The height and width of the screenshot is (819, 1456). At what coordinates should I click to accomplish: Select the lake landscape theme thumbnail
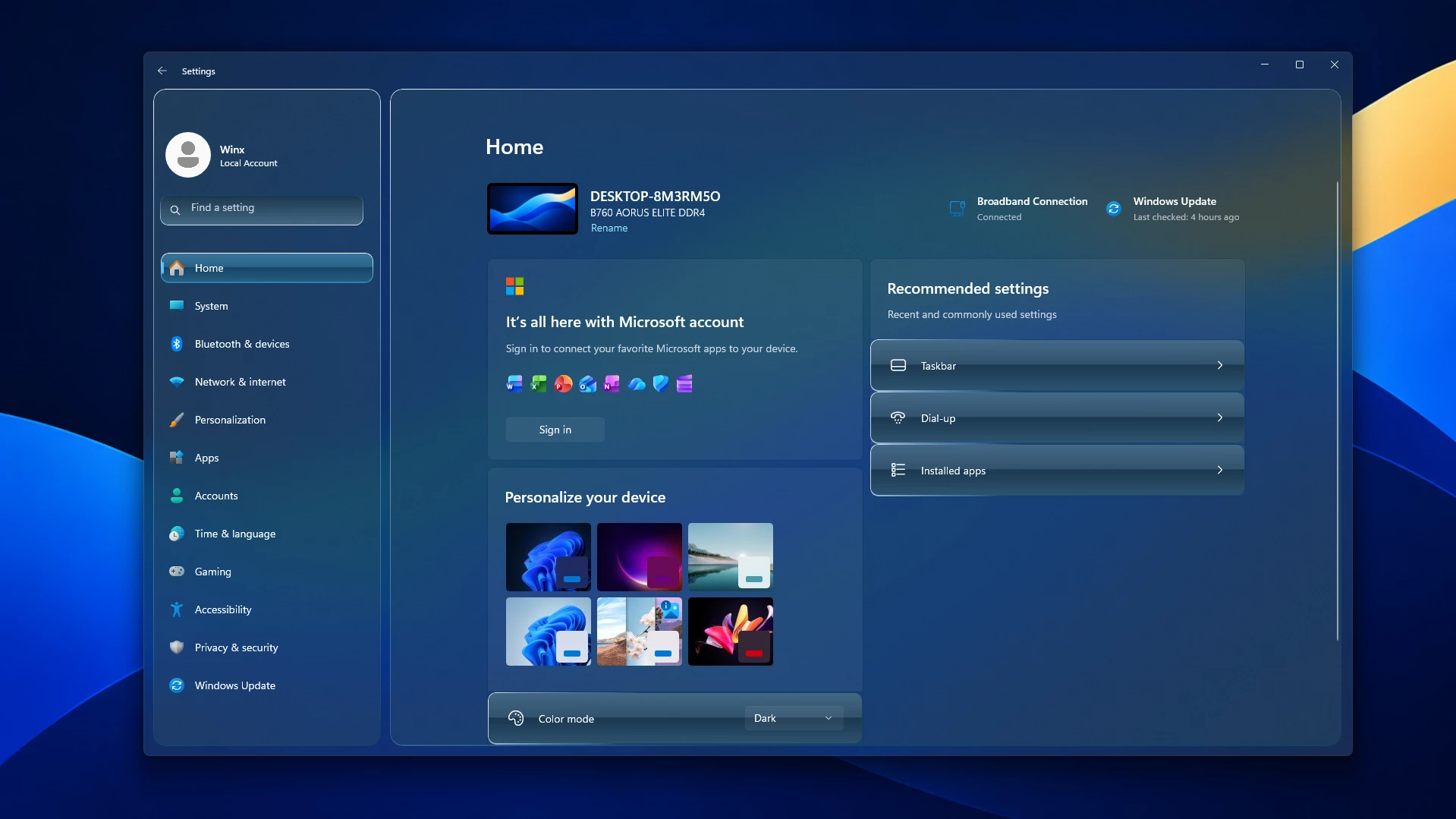[731, 557]
